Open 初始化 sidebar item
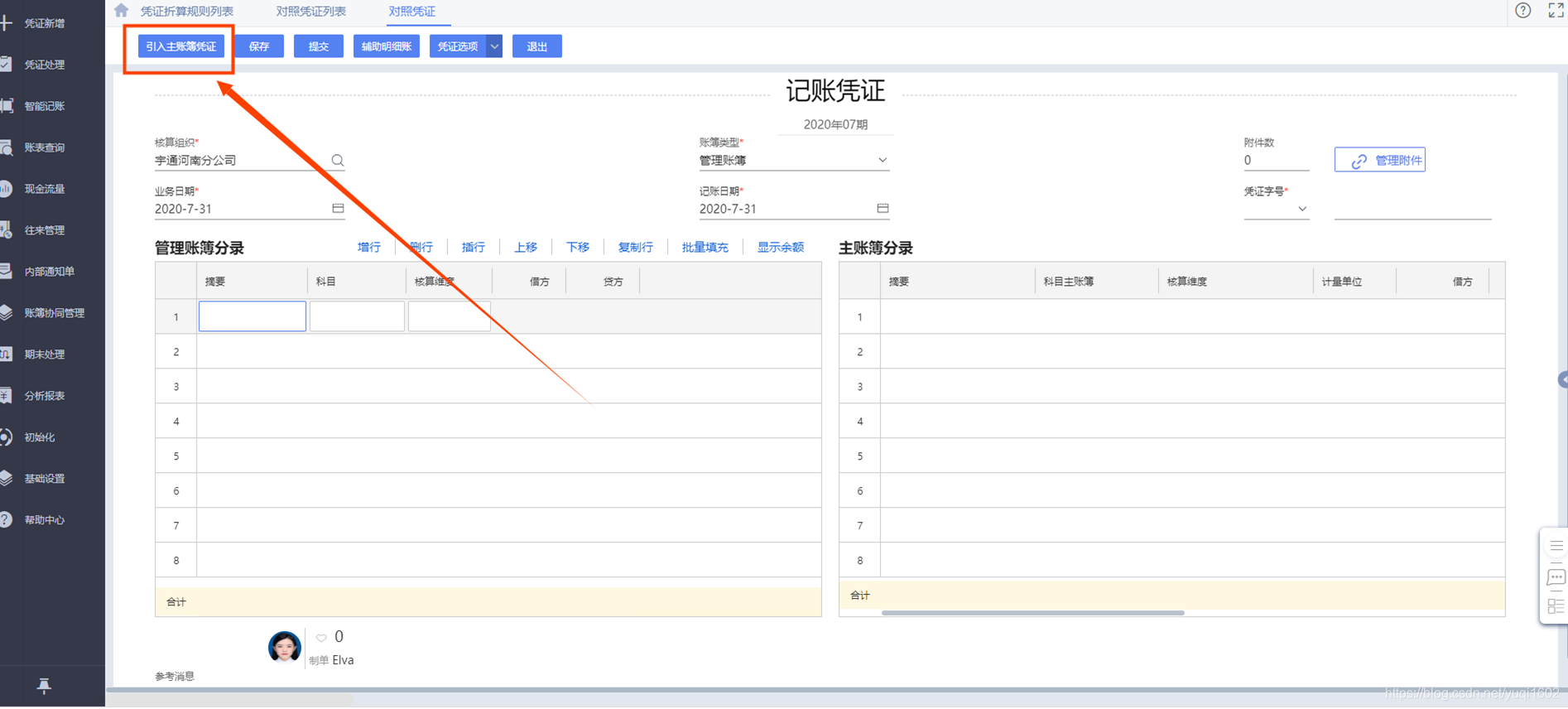 [x=40, y=437]
